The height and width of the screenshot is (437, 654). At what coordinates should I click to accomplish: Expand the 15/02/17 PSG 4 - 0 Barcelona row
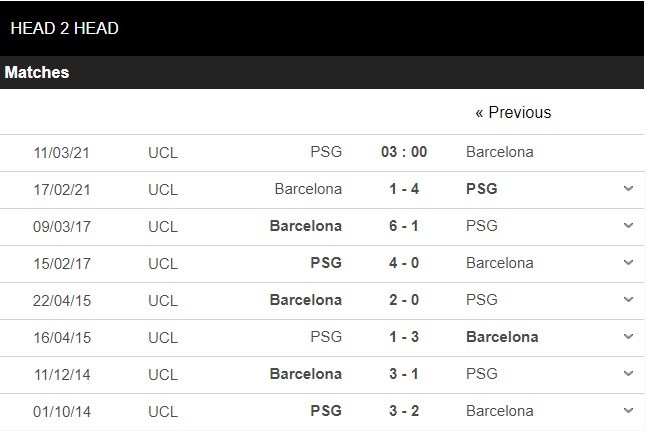[x=628, y=263]
